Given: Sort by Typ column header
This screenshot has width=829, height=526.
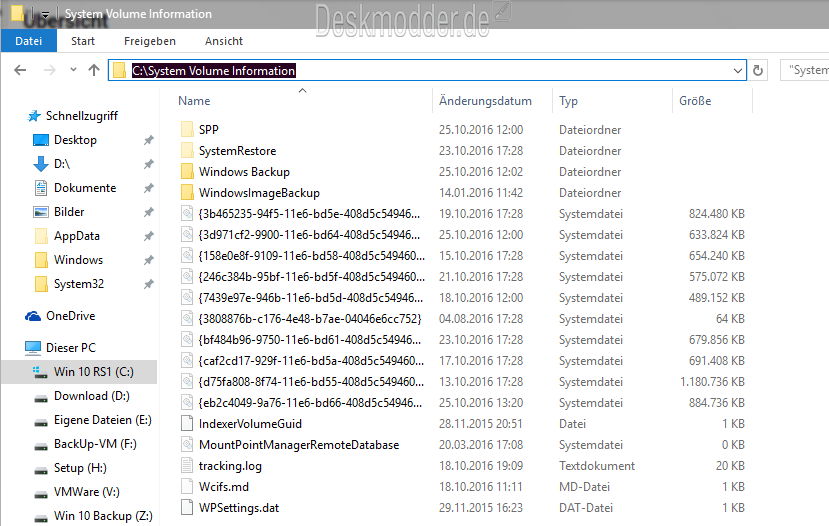Looking at the screenshot, I should 568,101.
